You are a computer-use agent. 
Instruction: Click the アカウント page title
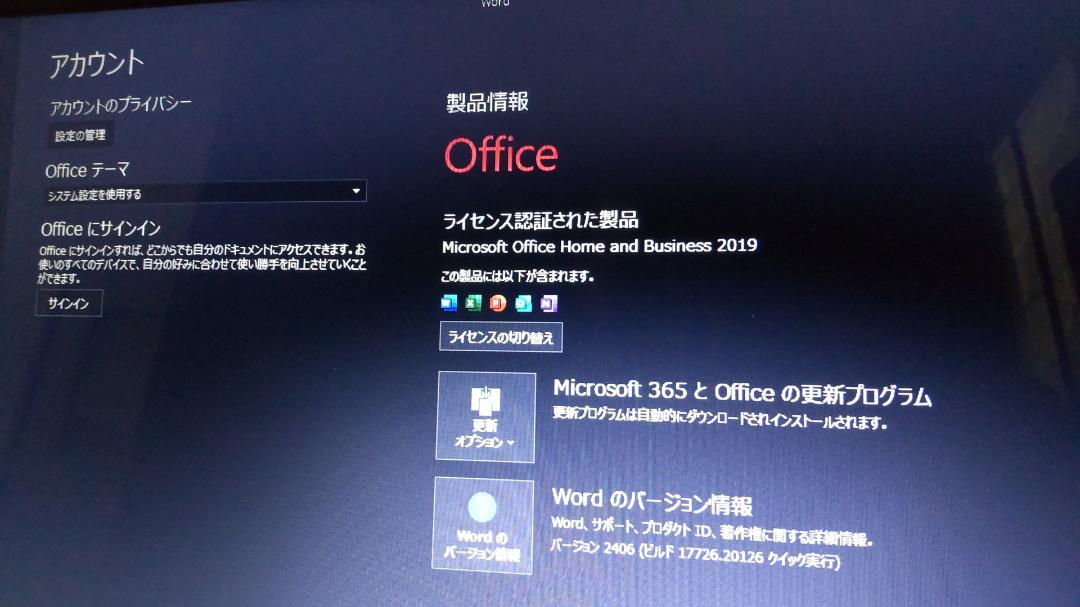(96, 64)
